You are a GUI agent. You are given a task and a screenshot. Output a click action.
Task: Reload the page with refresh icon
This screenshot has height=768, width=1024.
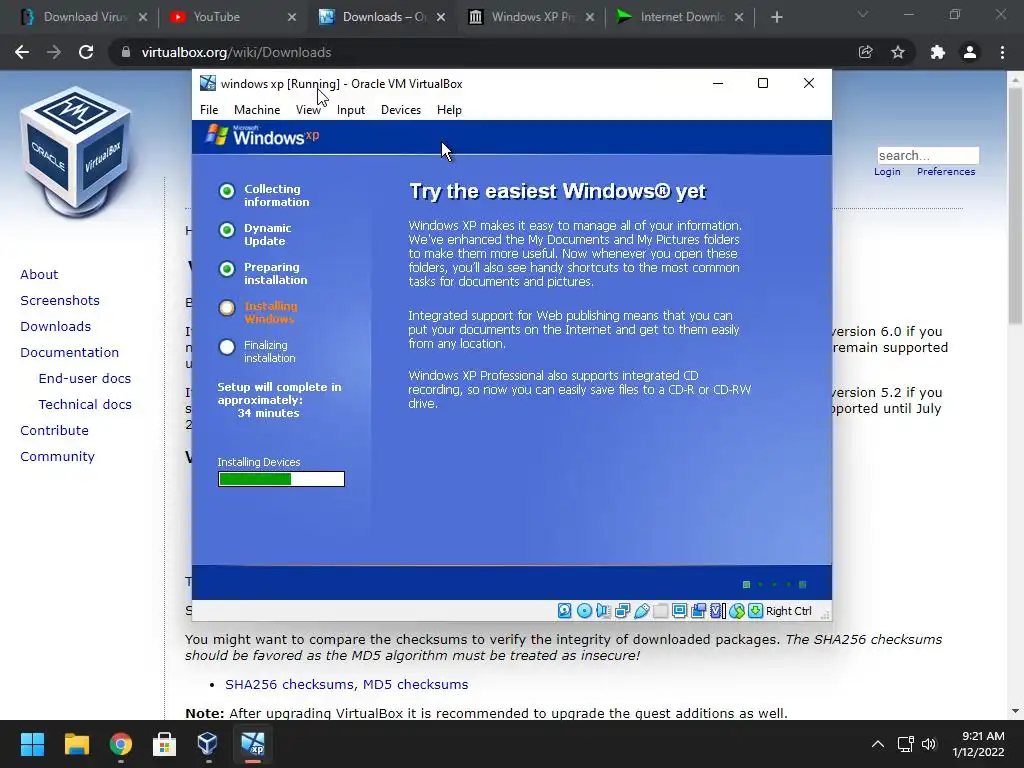(86, 52)
